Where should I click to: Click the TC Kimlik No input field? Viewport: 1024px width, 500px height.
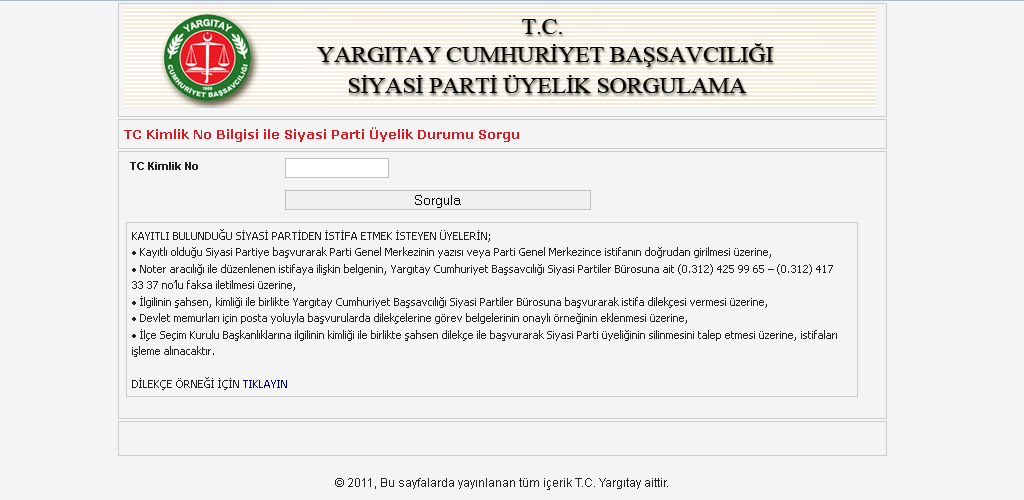[x=337, y=168]
